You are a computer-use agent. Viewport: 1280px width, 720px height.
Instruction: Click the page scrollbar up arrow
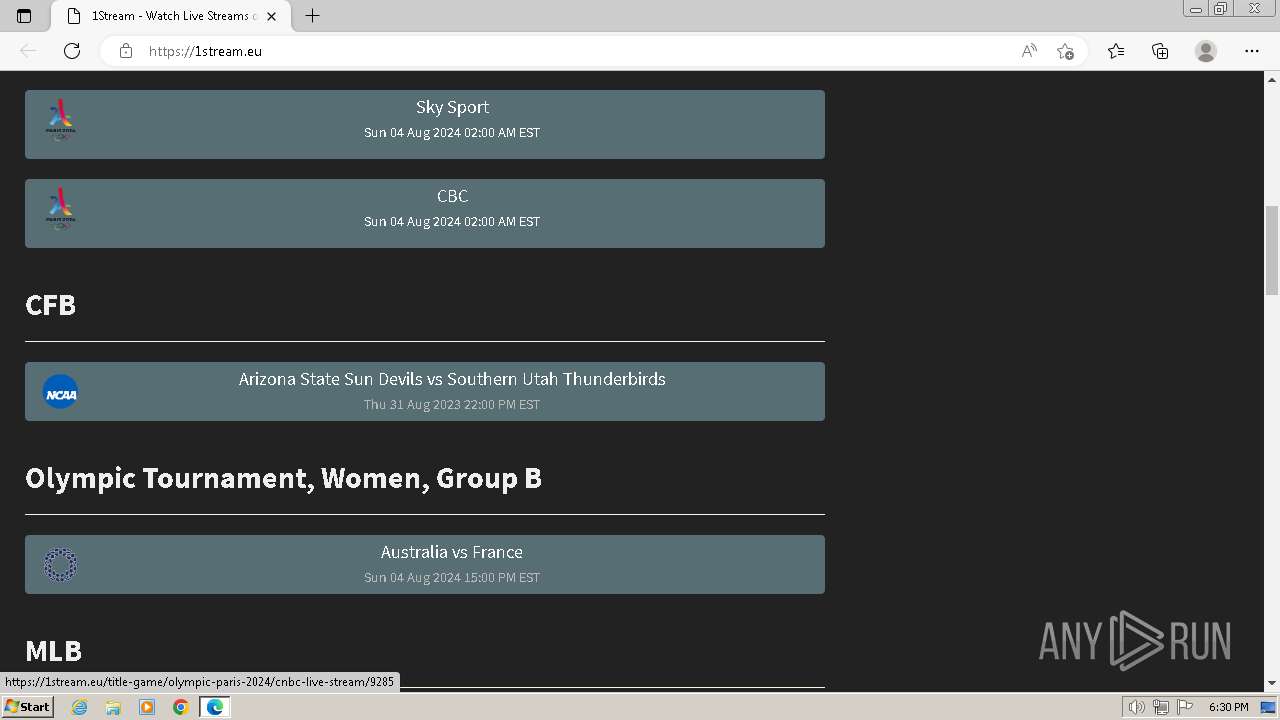click(1272, 79)
